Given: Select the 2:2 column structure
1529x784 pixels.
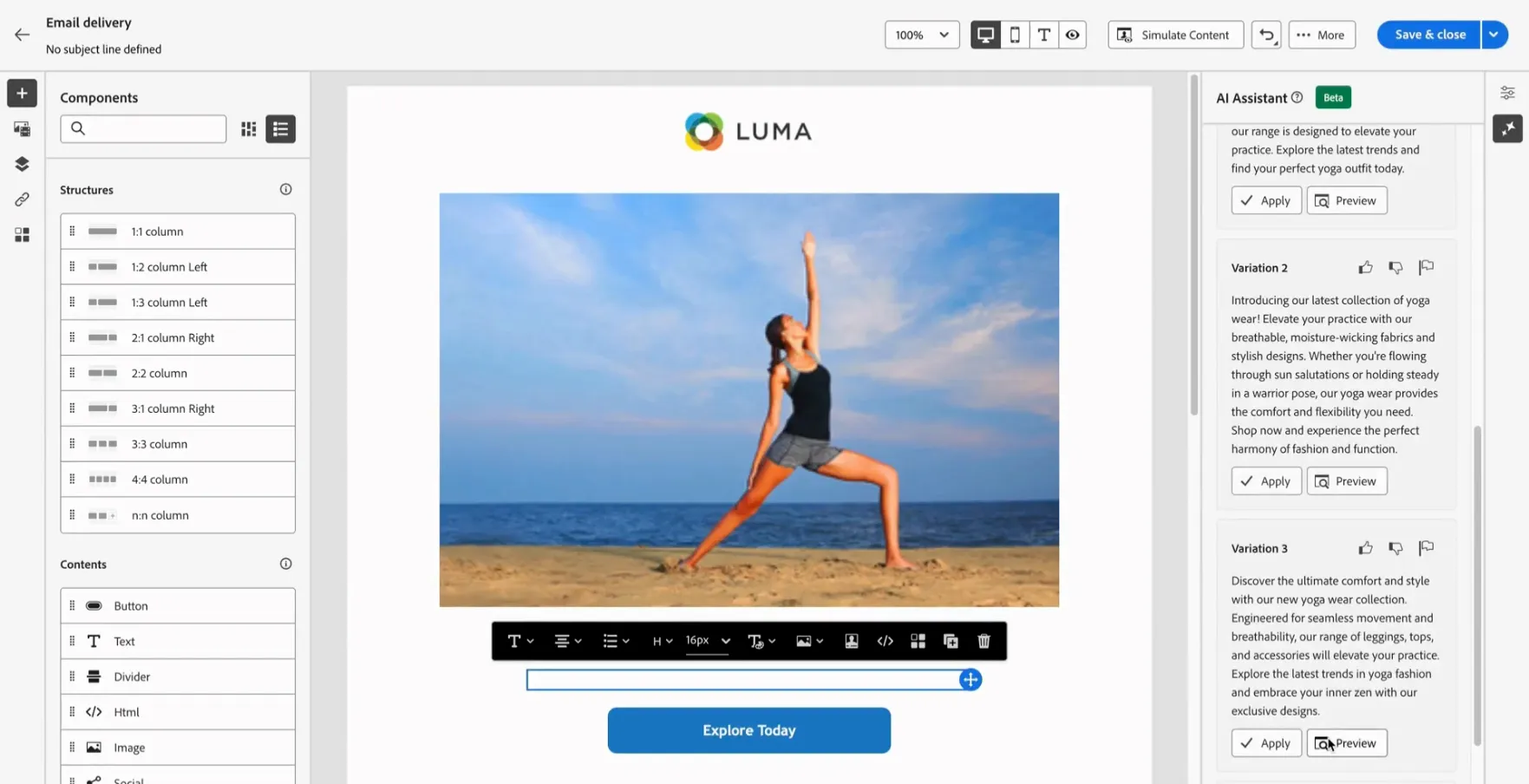Looking at the screenshot, I should pyautogui.click(x=178, y=373).
